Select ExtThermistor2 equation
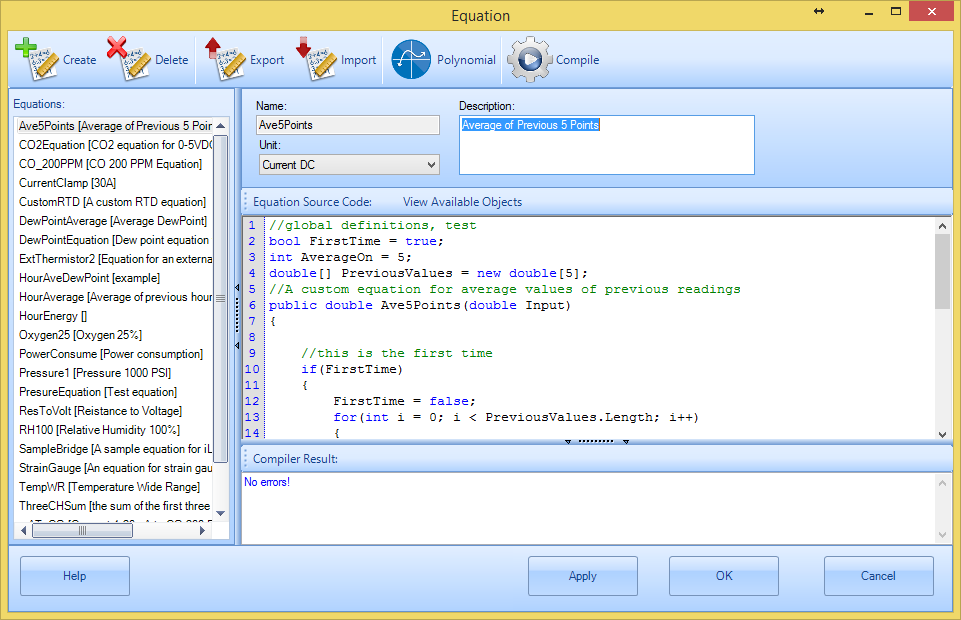This screenshot has width=961, height=620. pyautogui.click(x=115, y=259)
